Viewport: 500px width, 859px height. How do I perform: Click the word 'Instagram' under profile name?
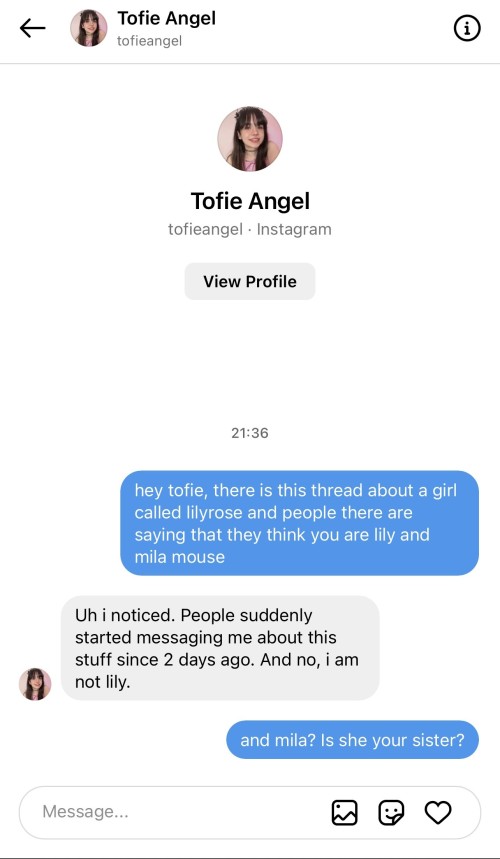(x=294, y=229)
